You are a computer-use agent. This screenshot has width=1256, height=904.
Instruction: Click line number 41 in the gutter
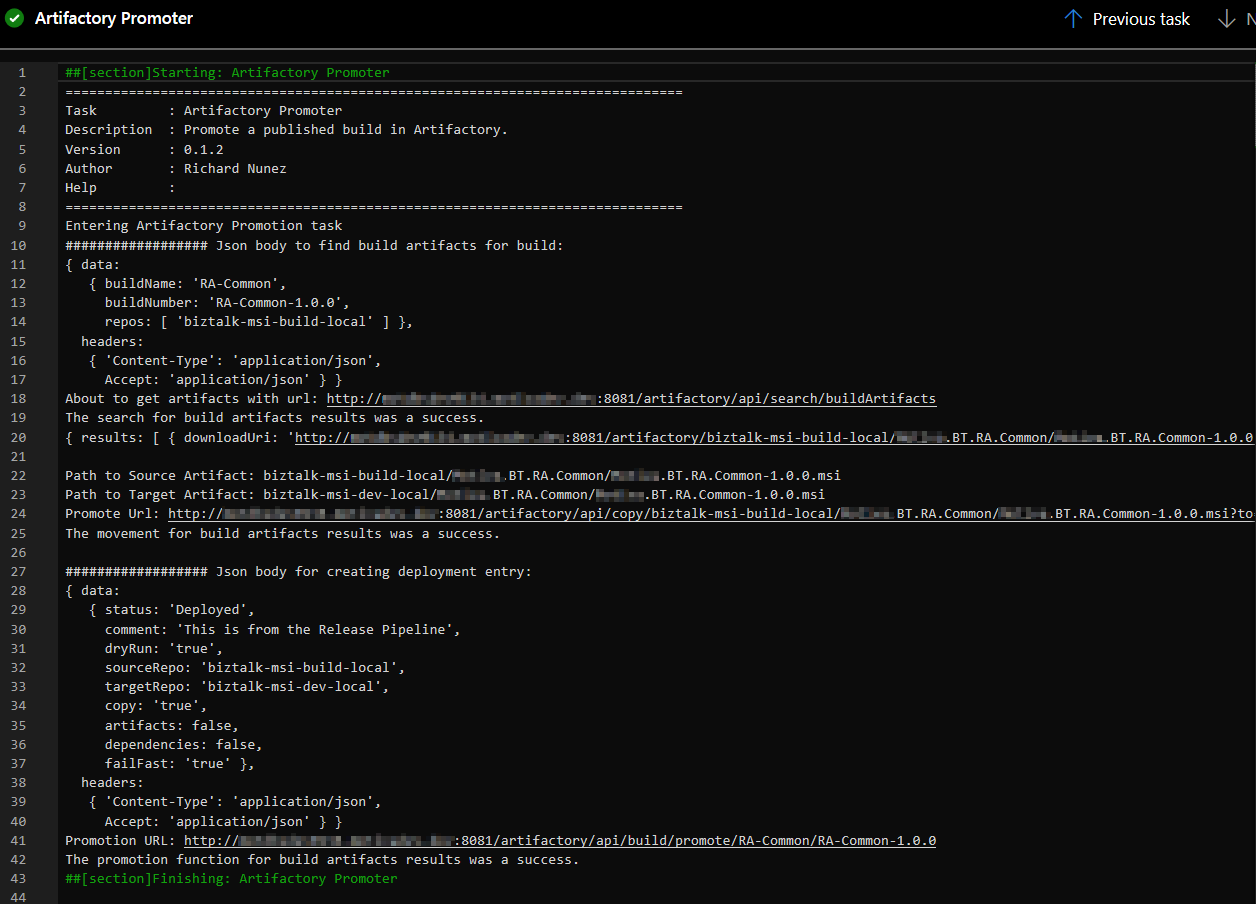pos(18,841)
